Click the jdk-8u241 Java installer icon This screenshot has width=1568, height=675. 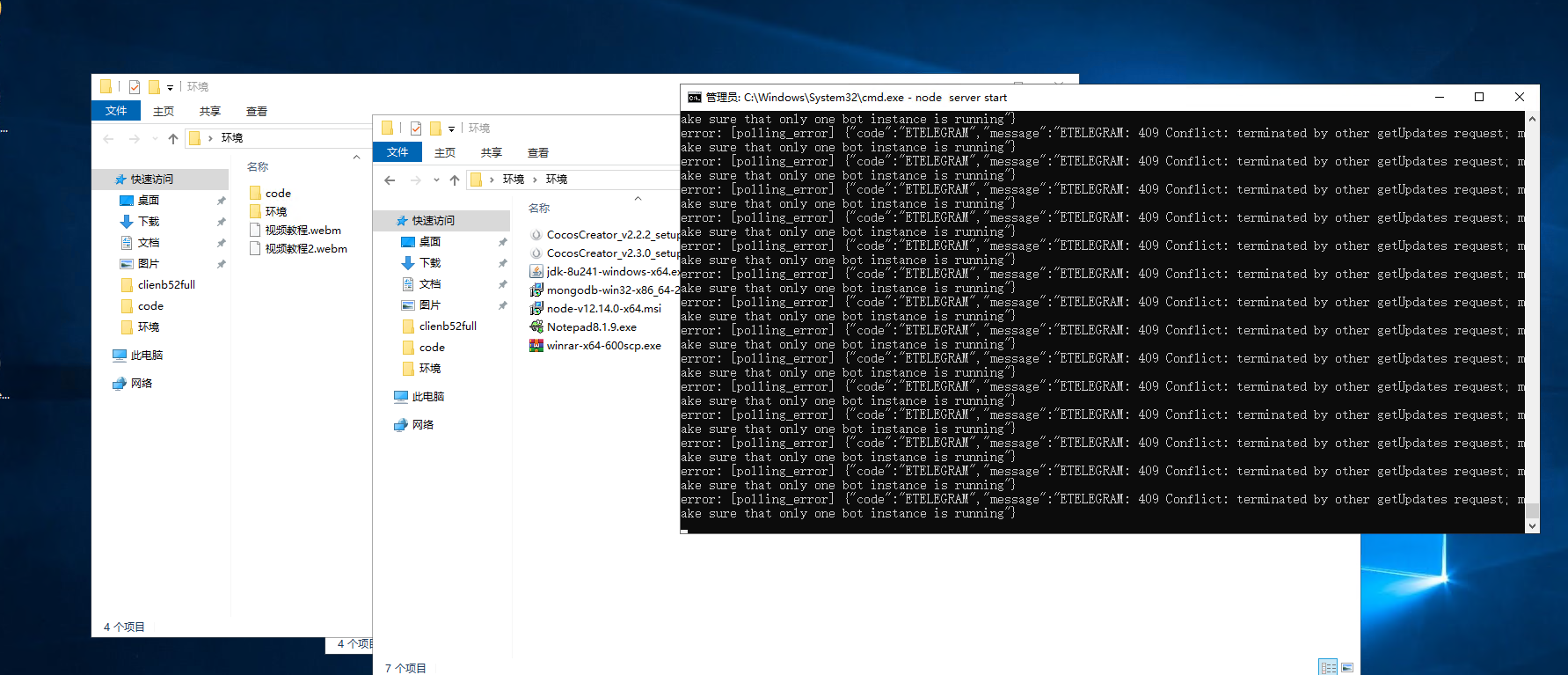point(536,271)
